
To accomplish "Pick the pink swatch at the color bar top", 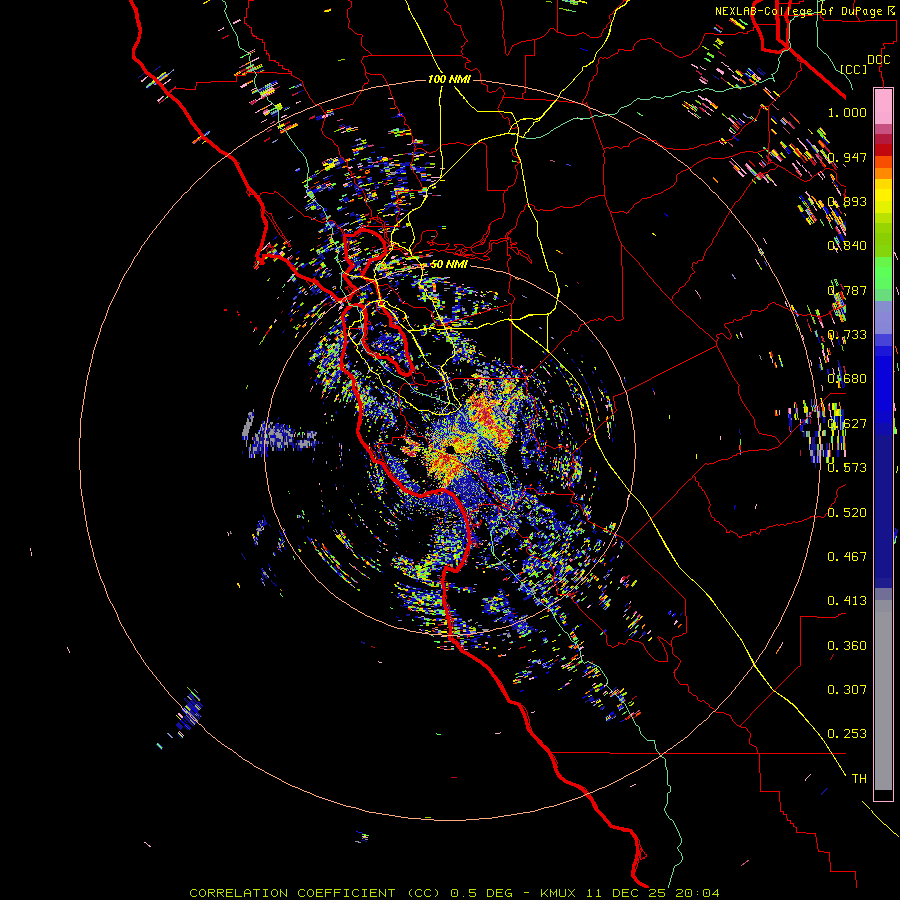I will pyautogui.click(x=883, y=107).
